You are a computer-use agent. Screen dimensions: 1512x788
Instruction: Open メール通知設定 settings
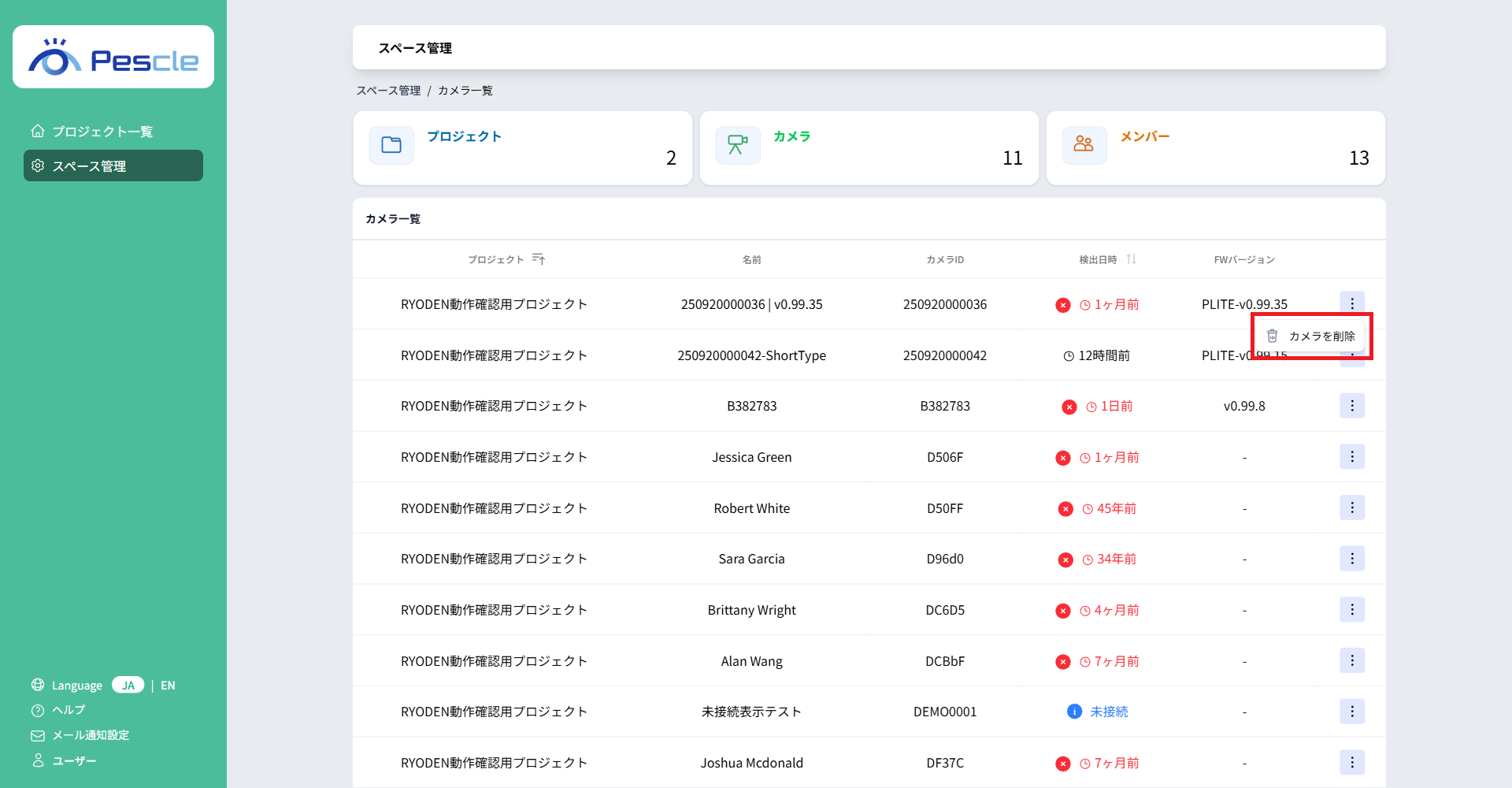coord(90,735)
